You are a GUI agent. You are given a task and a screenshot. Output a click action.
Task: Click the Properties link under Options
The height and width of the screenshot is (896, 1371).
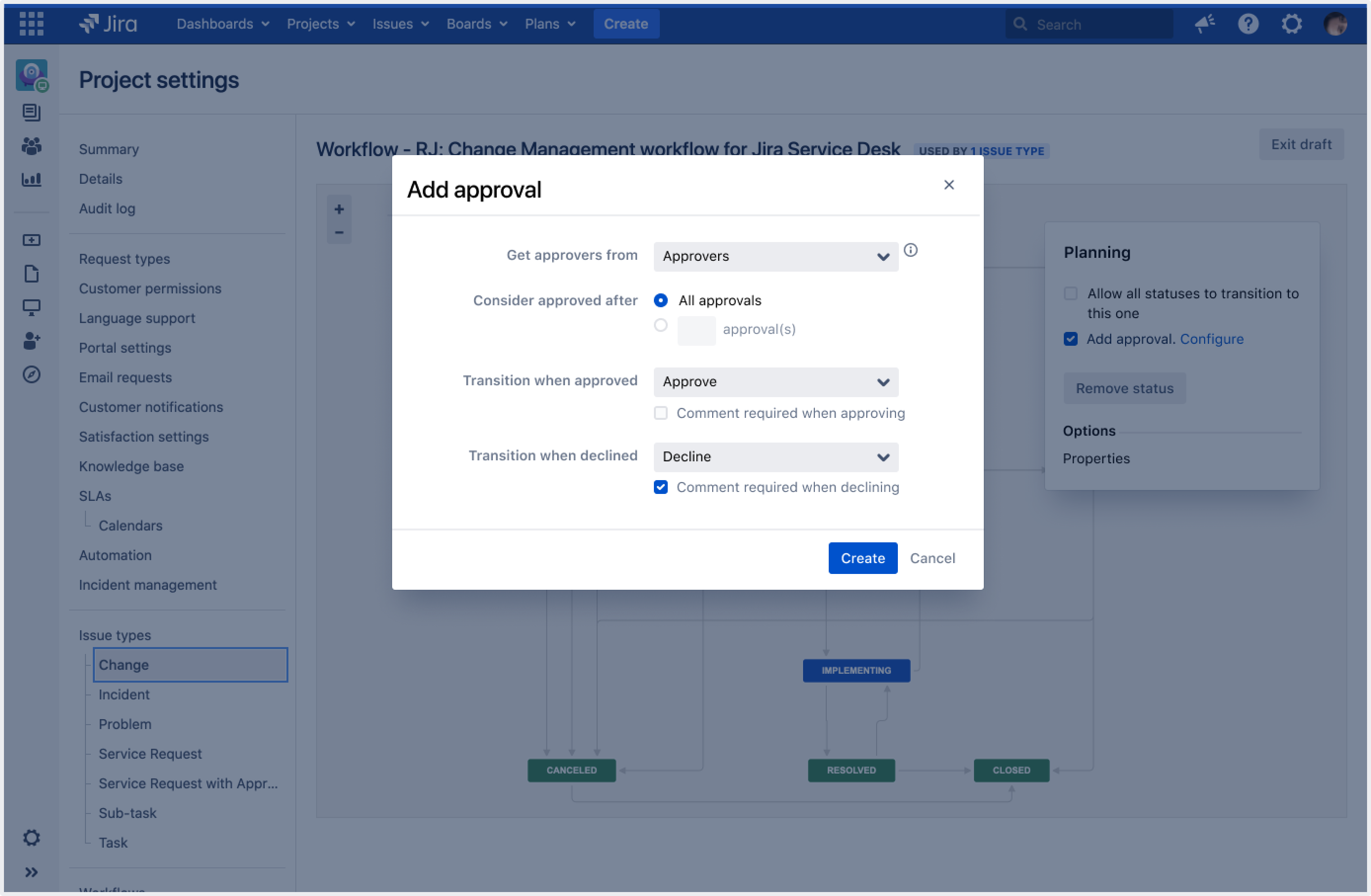(1095, 459)
